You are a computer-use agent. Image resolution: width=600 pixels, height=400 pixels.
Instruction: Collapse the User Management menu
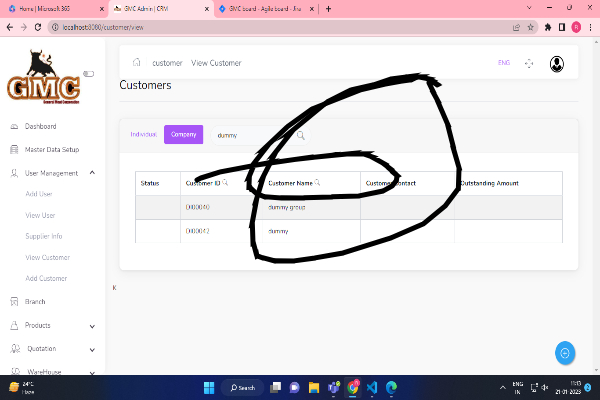[92, 173]
